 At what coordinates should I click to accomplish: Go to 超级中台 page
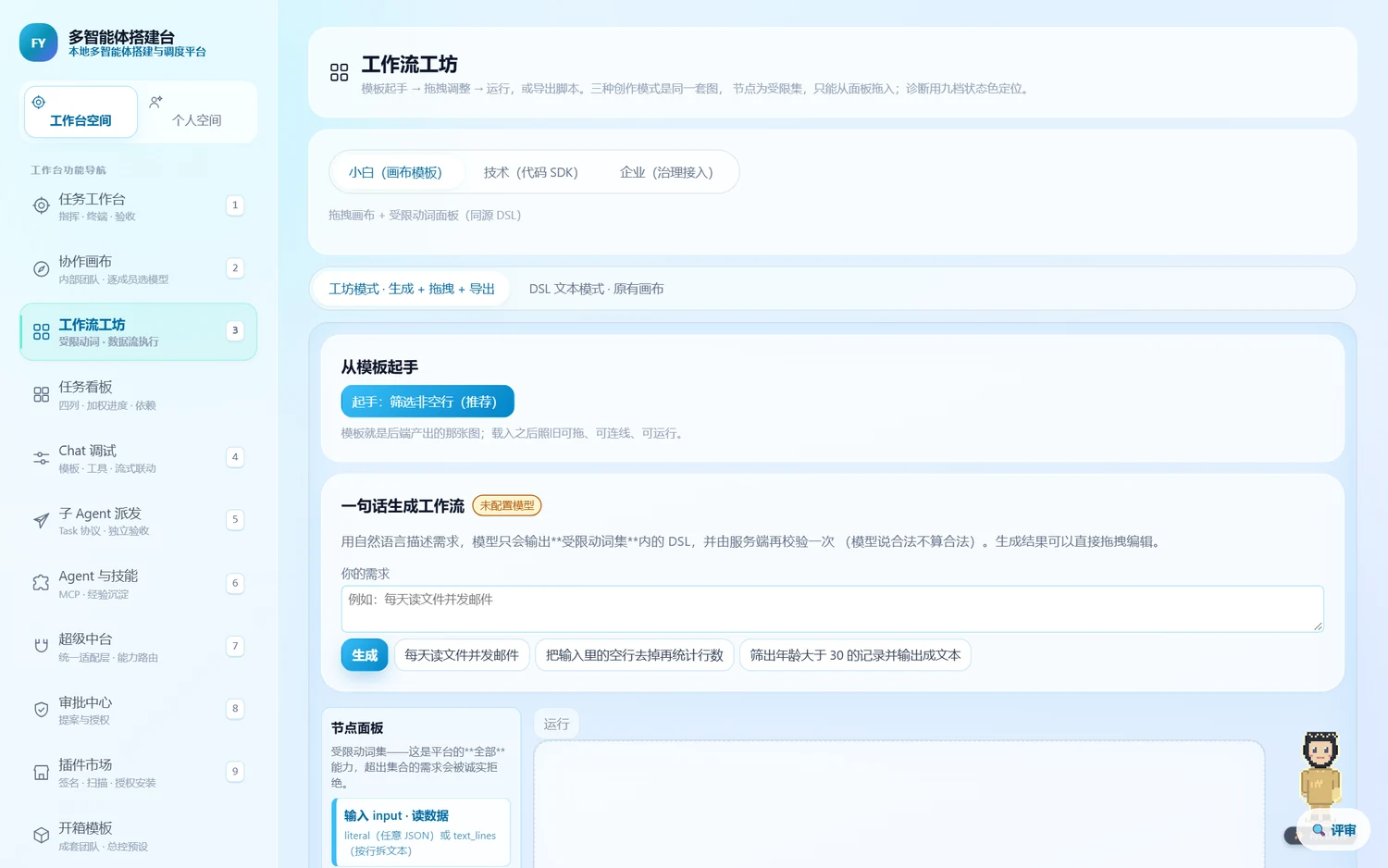pyautogui.click(x=138, y=646)
